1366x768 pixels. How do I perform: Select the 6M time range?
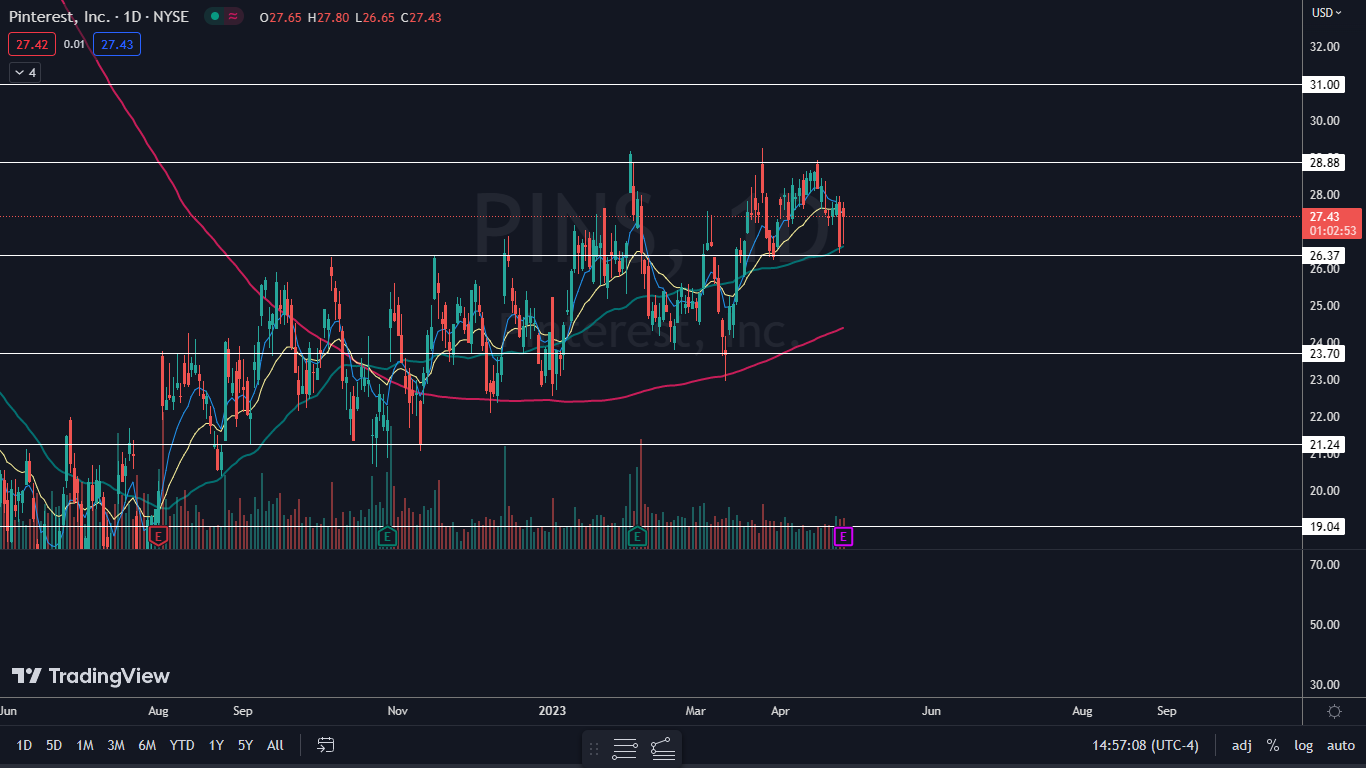(147, 745)
